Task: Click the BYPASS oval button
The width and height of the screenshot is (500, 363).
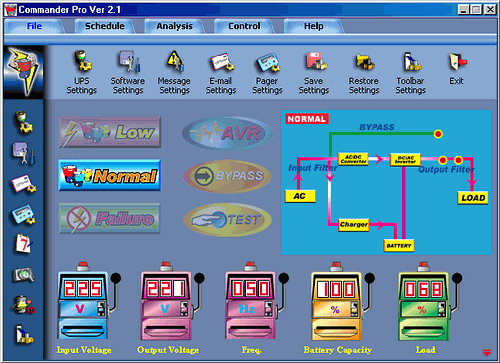Action: click(227, 176)
